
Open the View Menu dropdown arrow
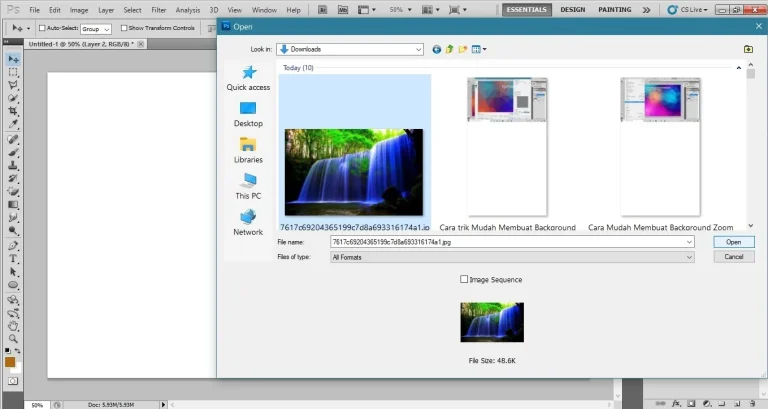pos(485,49)
